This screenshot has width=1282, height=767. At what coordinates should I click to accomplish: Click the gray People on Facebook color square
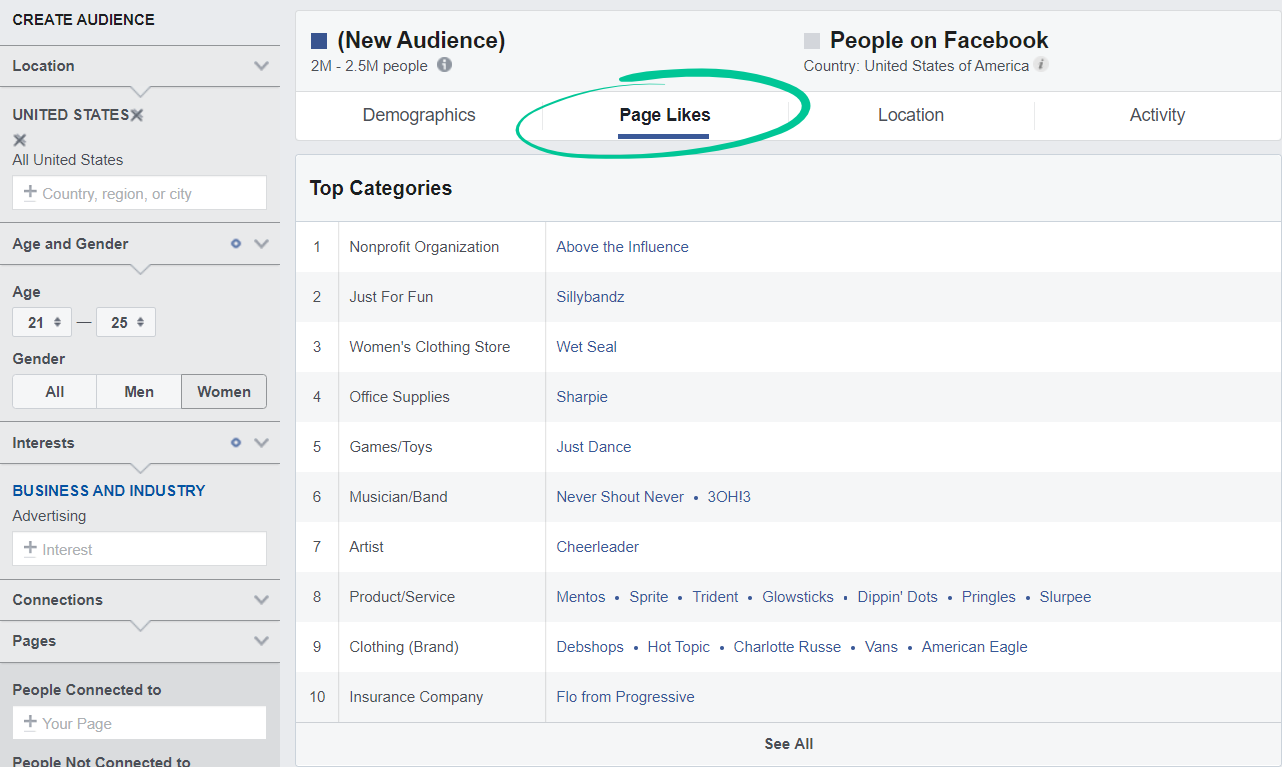pyautogui.click(x=812, y=41)
